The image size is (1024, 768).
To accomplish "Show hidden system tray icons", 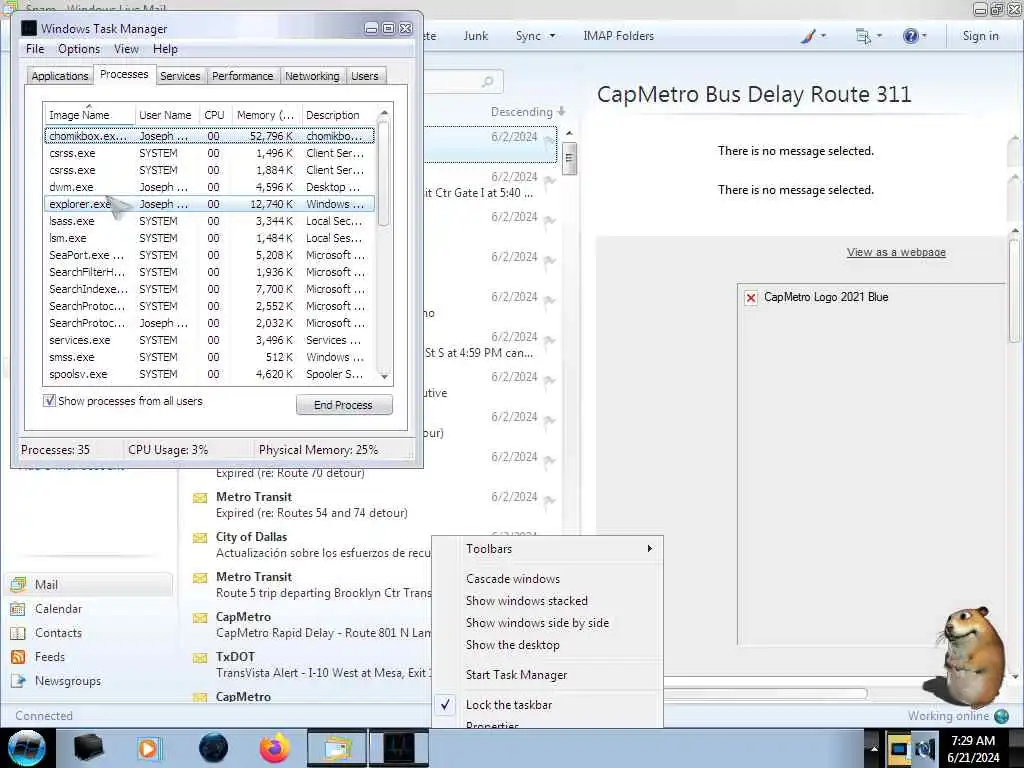I will [x=874, y=749].
